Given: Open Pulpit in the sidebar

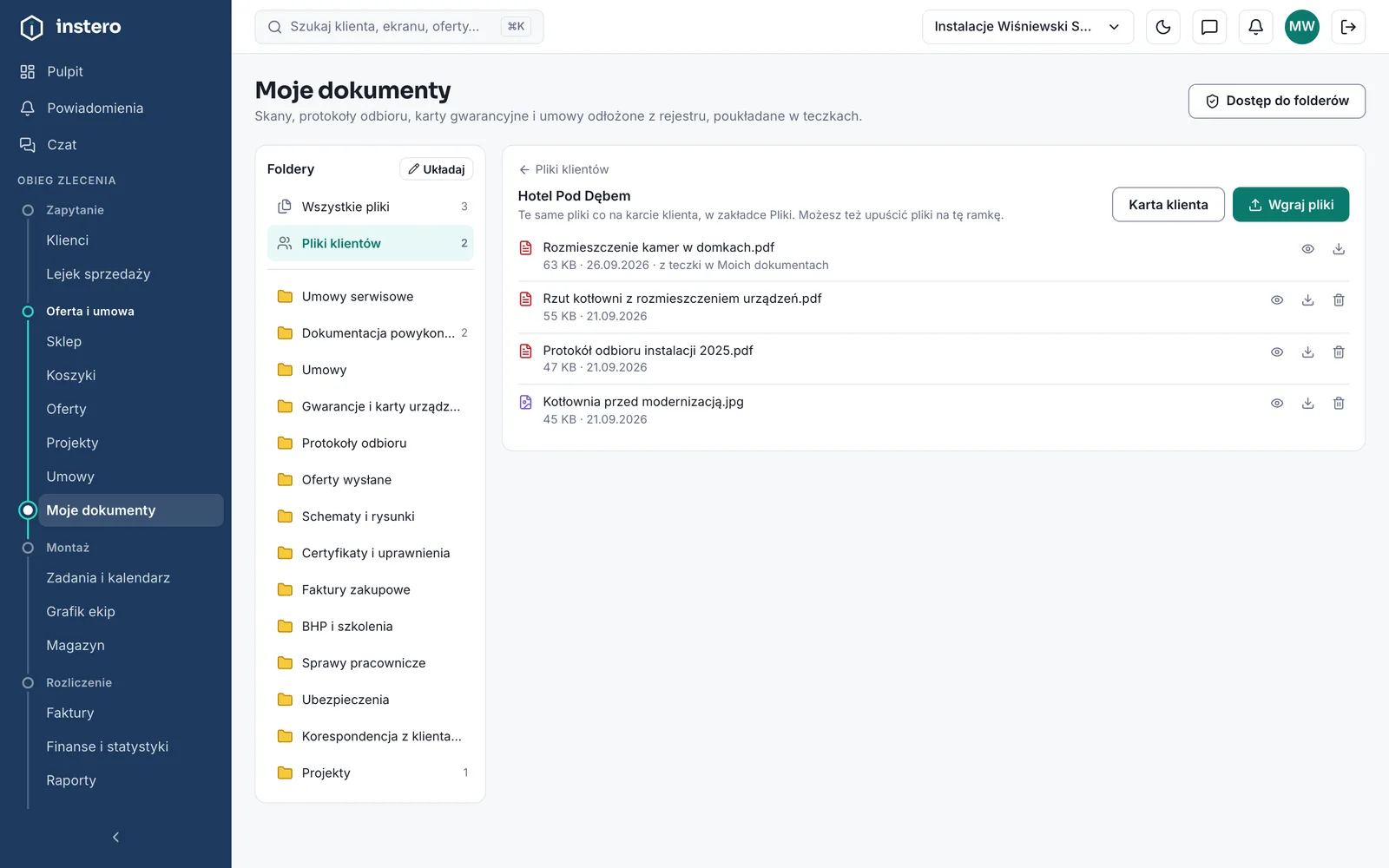Looking at the screenshot, I should (x=65, y=72).
